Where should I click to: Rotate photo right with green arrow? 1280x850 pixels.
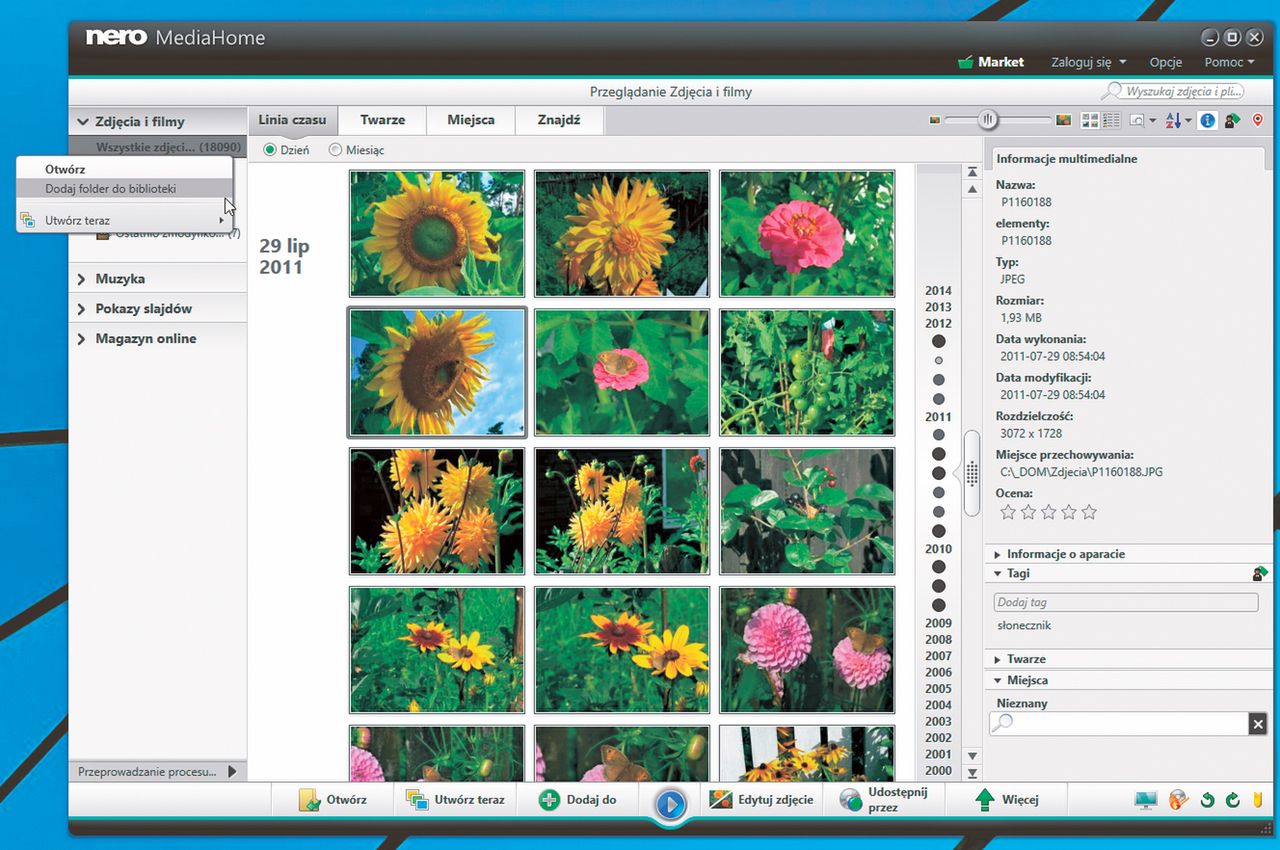[x=1232, y=800]
